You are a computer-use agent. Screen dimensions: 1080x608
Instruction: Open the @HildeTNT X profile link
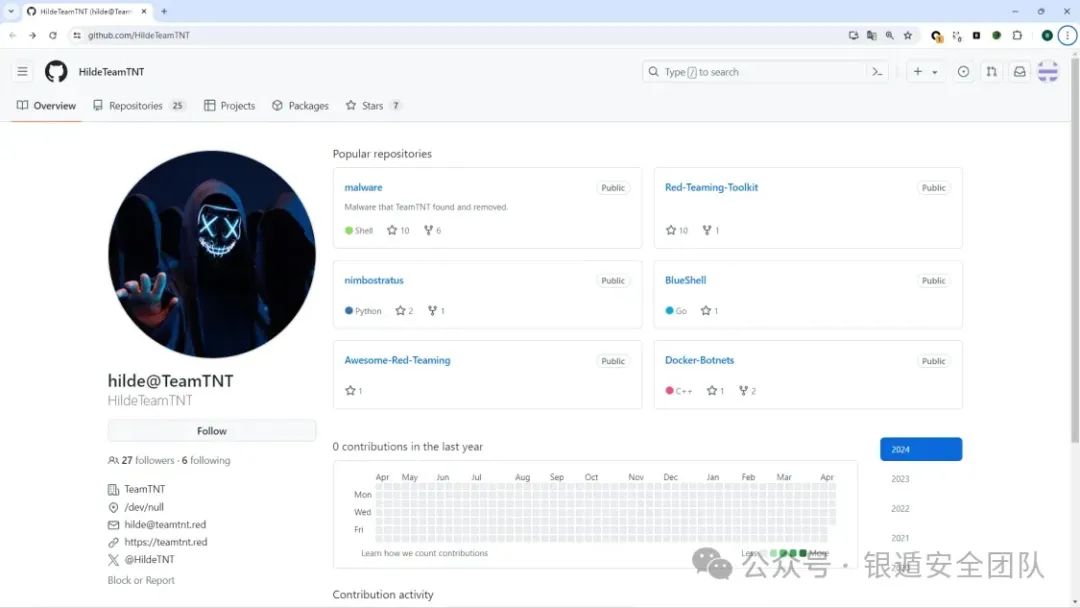coord(149,560)
